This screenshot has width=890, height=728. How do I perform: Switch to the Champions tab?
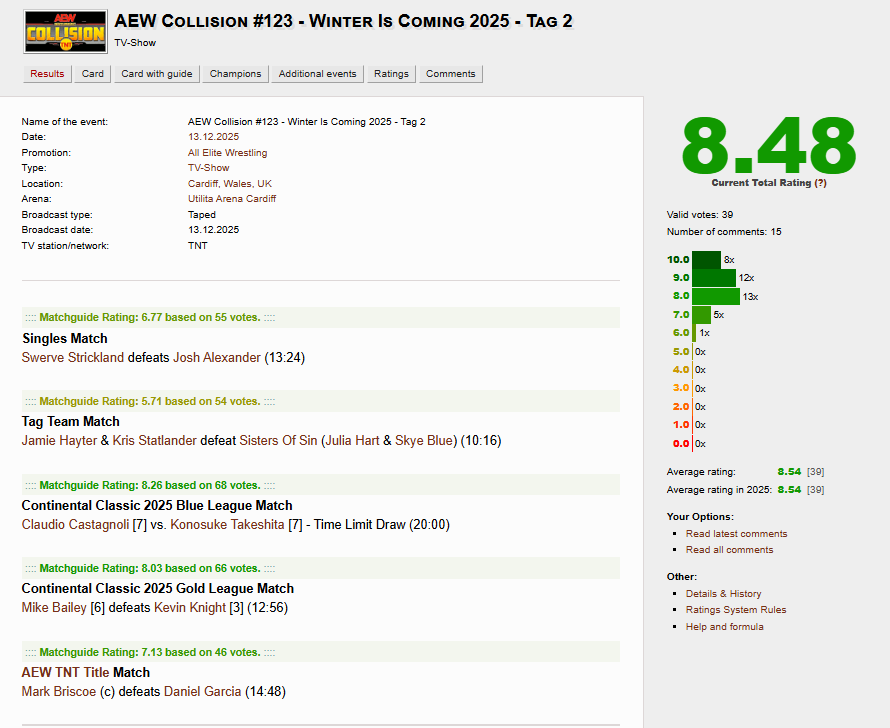pyautogui.click(x=235, y=74)
